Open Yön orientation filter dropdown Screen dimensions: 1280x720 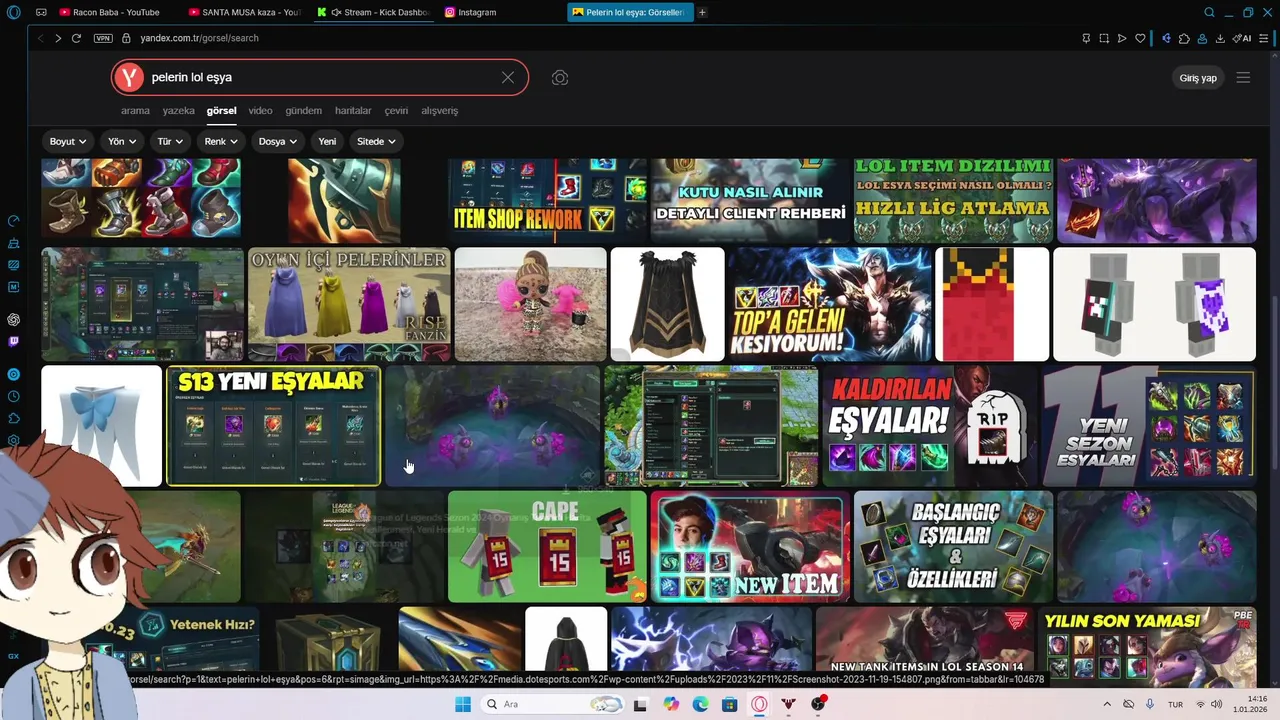click(x=122, y=141)
